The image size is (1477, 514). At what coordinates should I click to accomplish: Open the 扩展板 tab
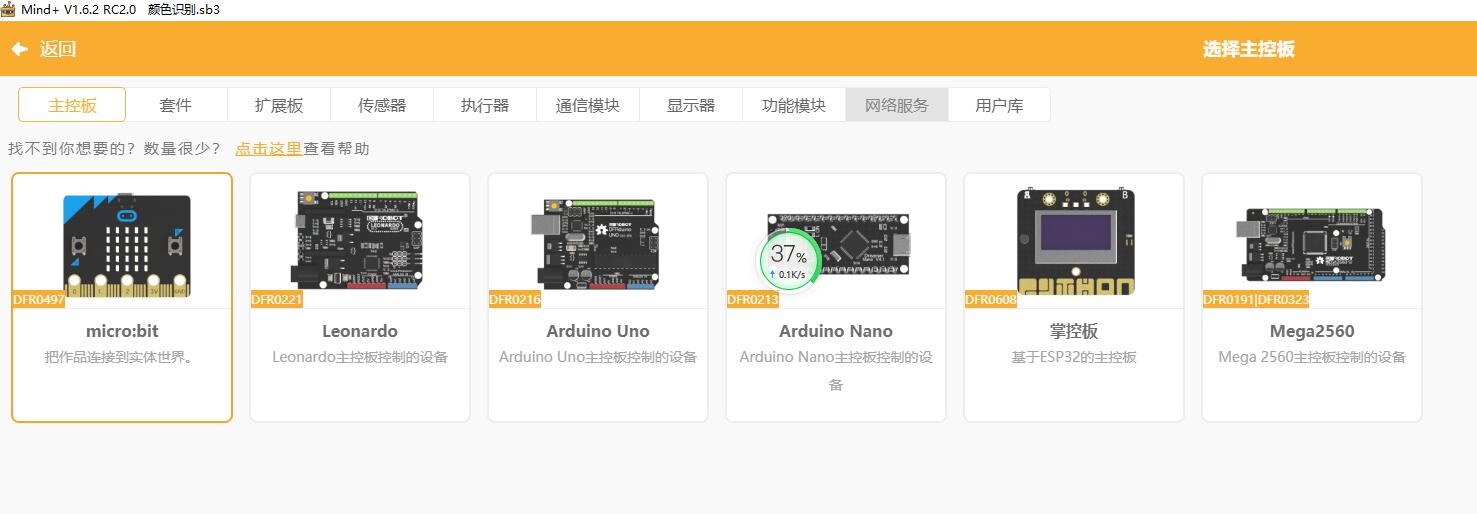(x=279, y=105)
